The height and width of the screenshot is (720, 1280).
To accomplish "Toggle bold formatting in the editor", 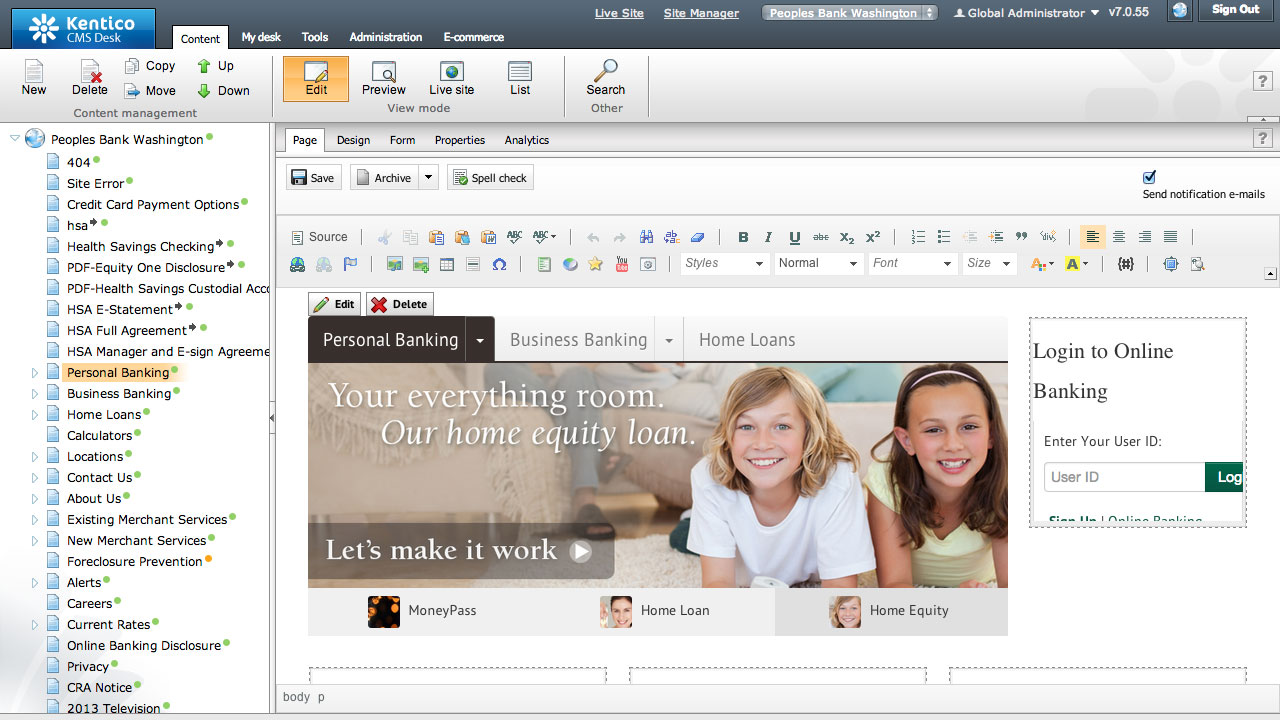I will [743, 237].
